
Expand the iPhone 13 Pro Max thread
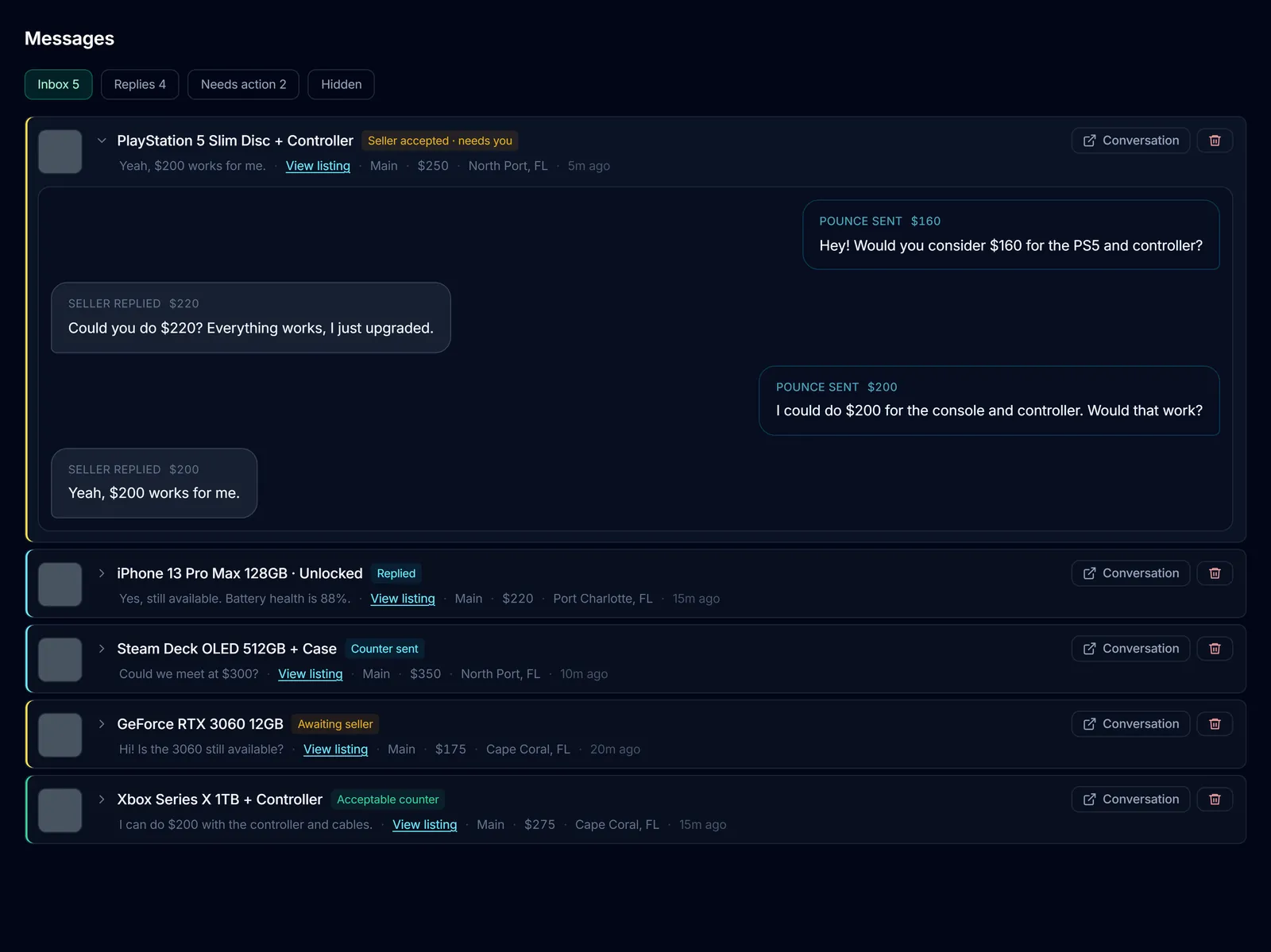point(102,573)
